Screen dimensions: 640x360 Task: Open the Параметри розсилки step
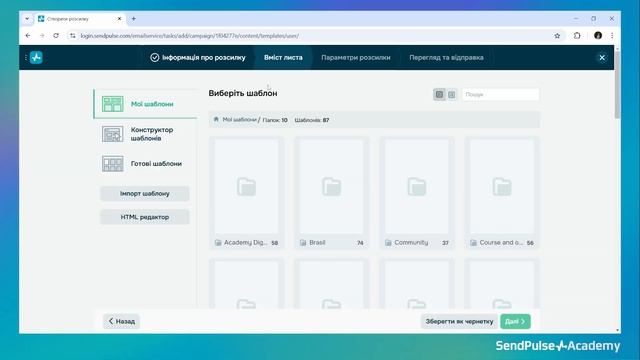pyautogui.click(x=356, y=58)
